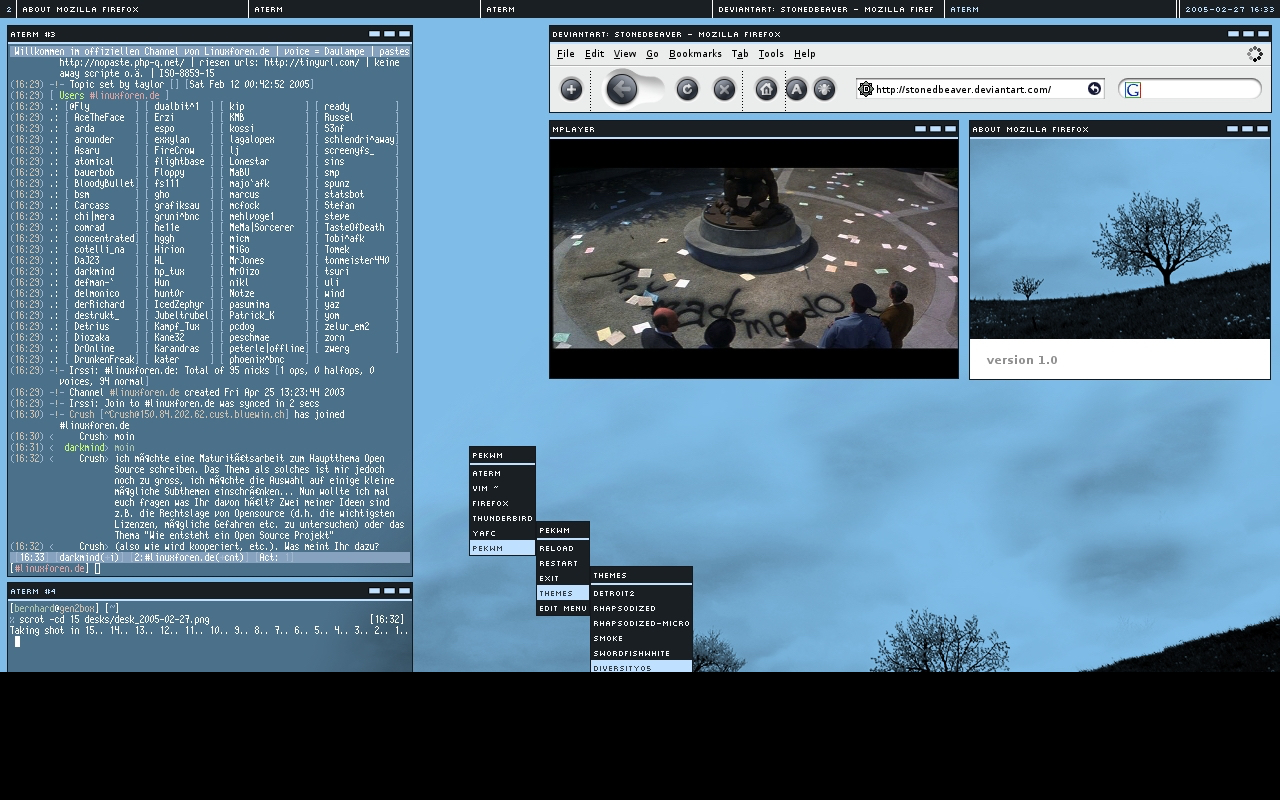Choose Edit Menu in the Pekwm submenu
Viewport: 1280px width, 800px height.
tap(563, 608)
